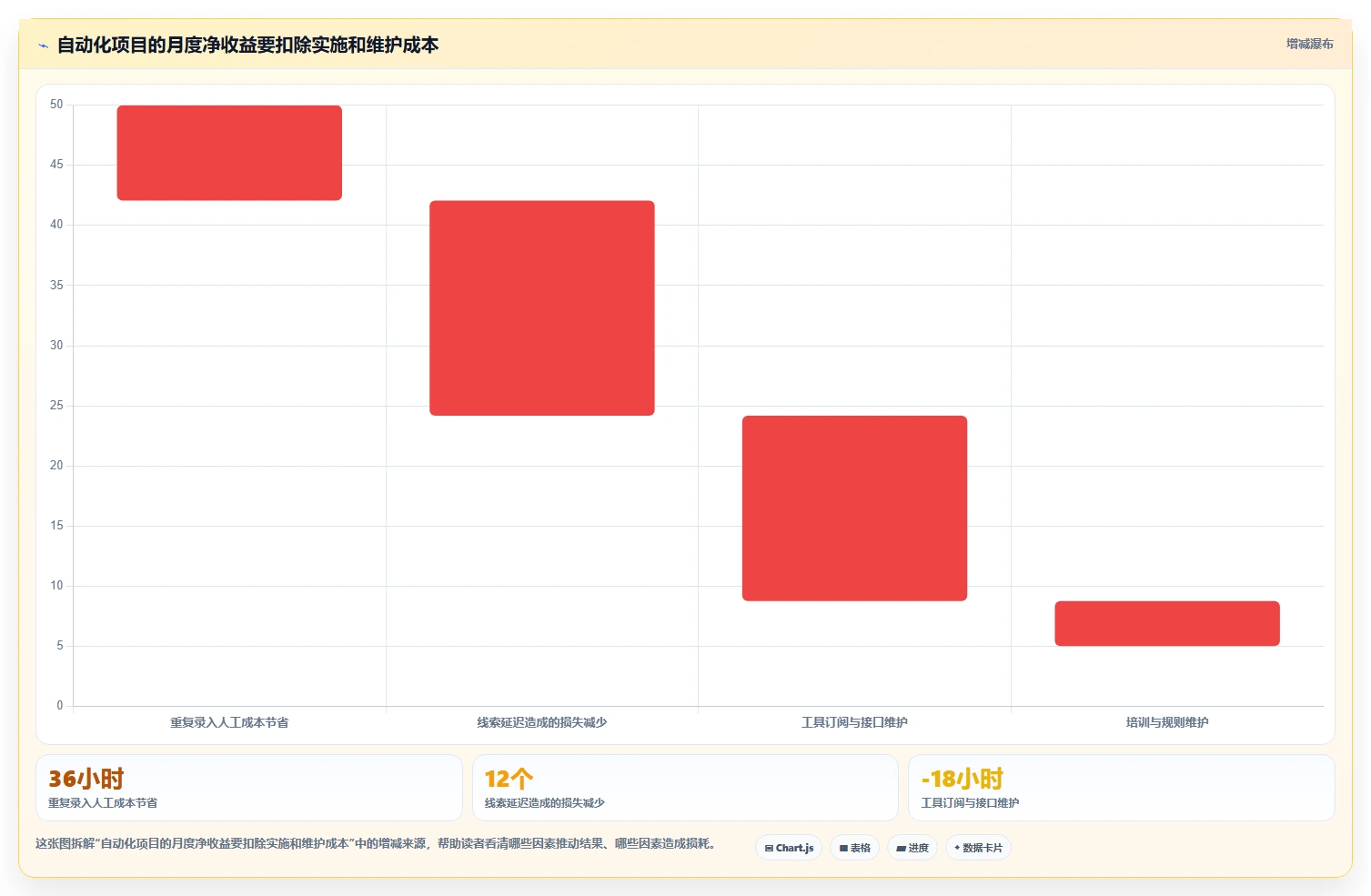The height and width of the screenshot is (896, 1371).
Task: Click x-axis label 培训与规则维护
Action: tap(1167, 722)
